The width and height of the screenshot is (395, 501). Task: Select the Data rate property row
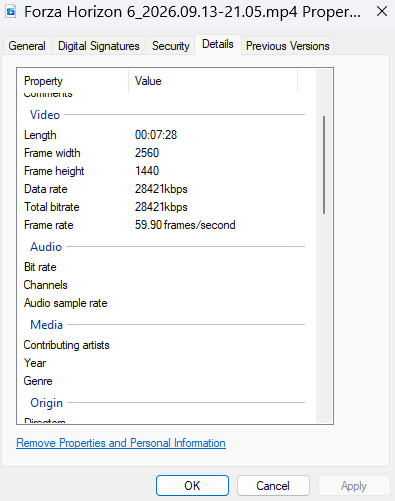tap(164, 189)
